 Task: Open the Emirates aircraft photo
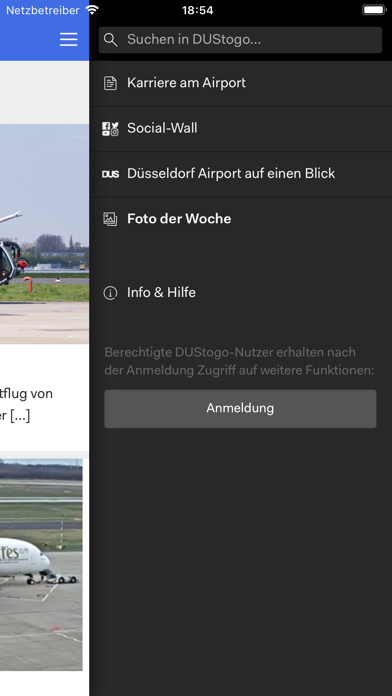(x=41, y=565)
